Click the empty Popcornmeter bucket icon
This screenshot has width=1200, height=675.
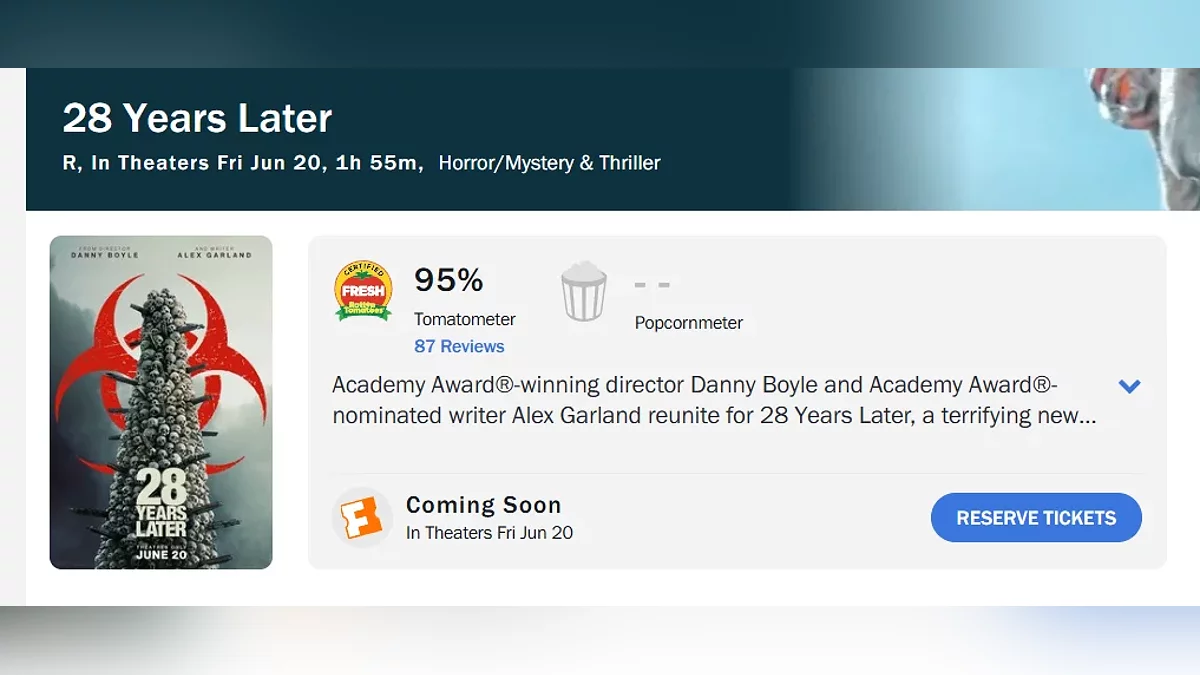coord(584,291)
